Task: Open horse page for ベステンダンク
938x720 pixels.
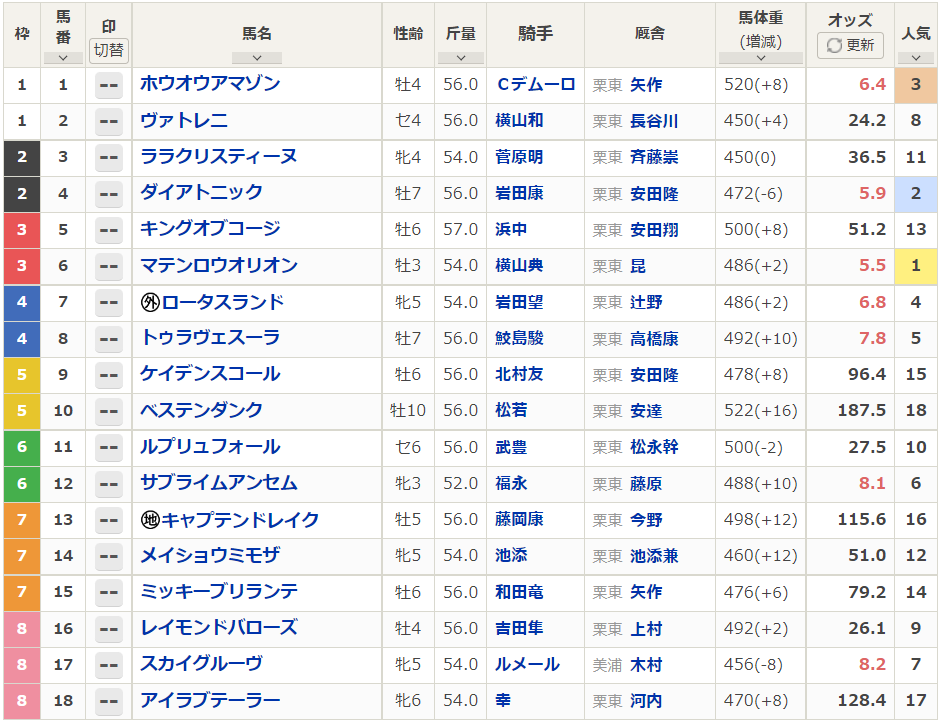Action: click(x=201, y=410)
